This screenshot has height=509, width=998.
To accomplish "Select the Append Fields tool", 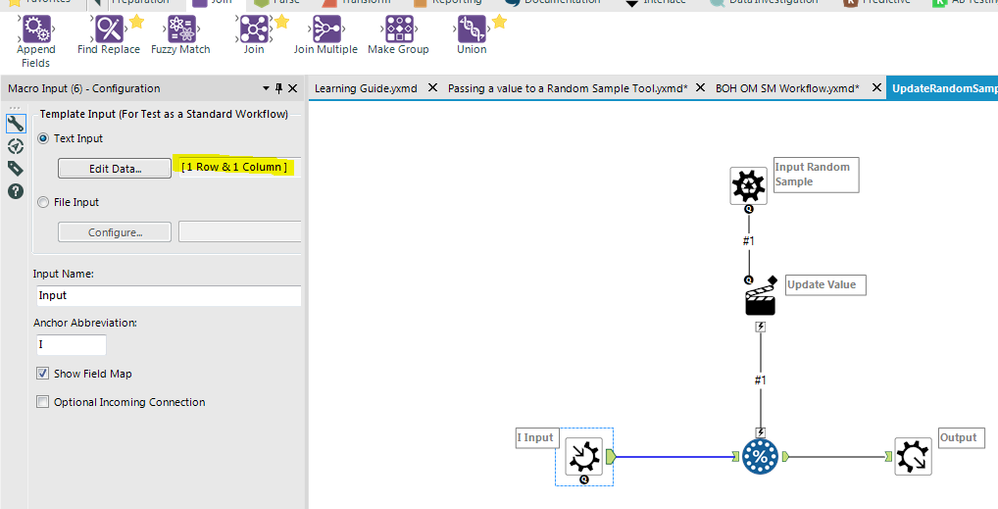I will [36, 41].
